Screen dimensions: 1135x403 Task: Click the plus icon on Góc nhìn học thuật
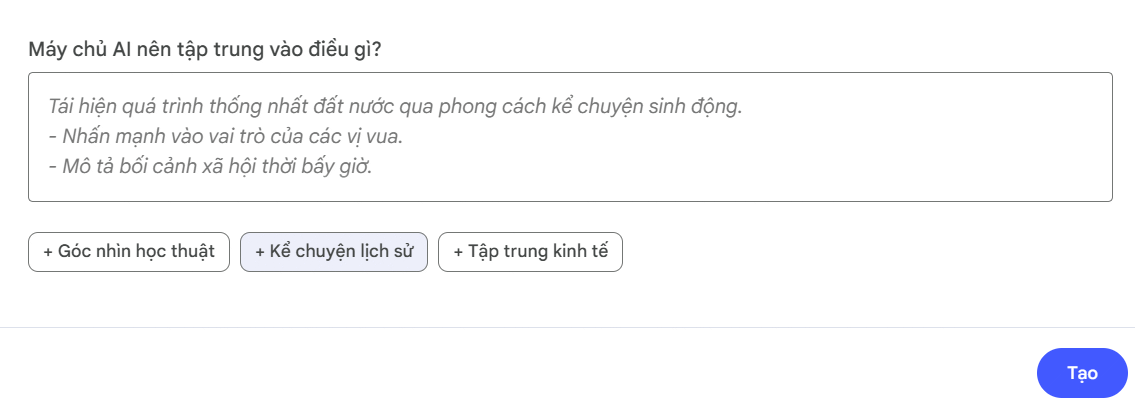(x=48, y=252)
